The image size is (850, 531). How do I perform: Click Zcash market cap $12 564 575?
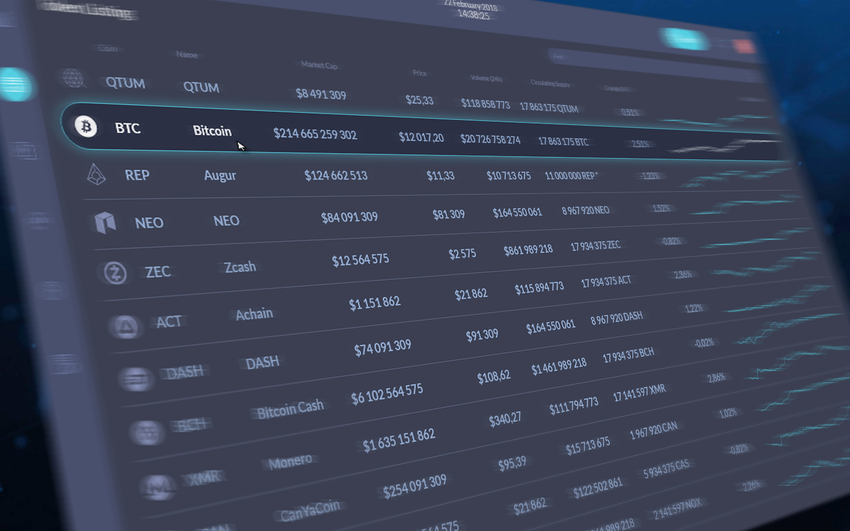click(360, 260)
